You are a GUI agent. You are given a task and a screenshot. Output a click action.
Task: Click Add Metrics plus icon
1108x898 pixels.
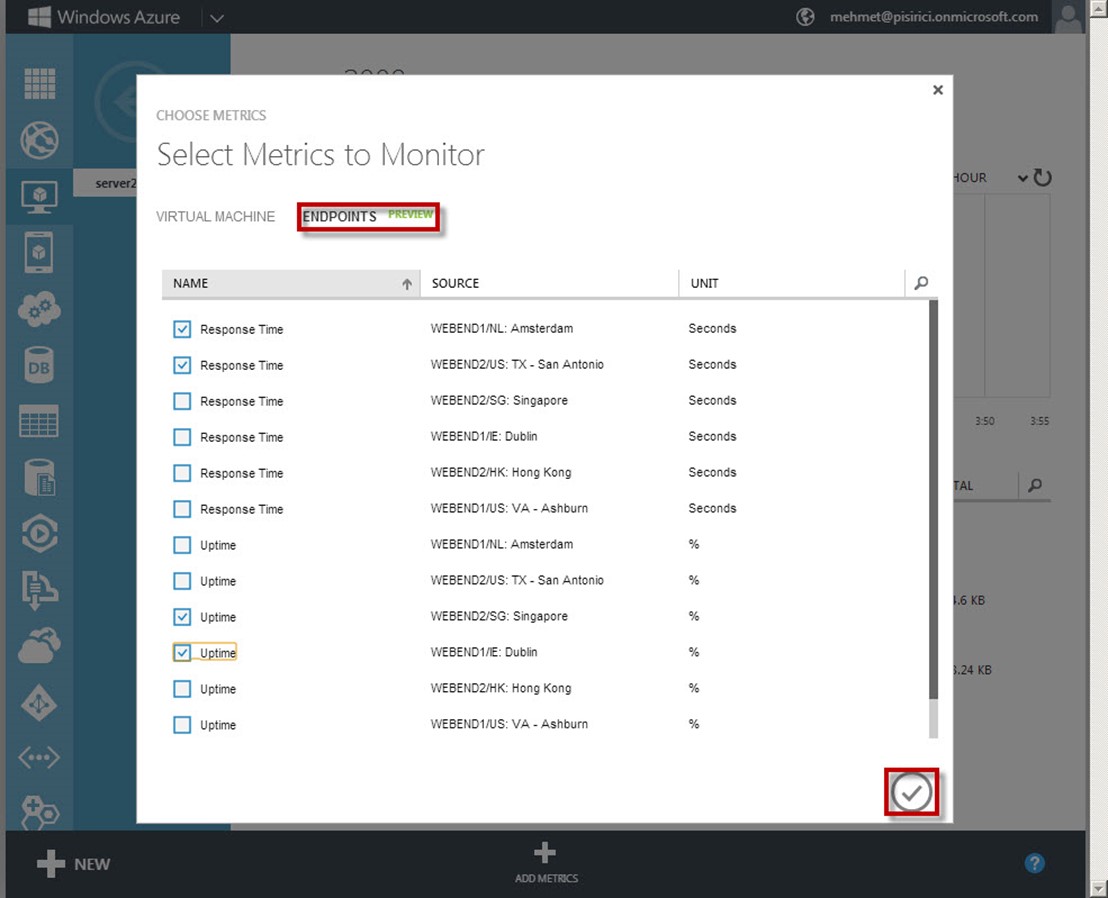pyautogui.click(x=545, y=853)
